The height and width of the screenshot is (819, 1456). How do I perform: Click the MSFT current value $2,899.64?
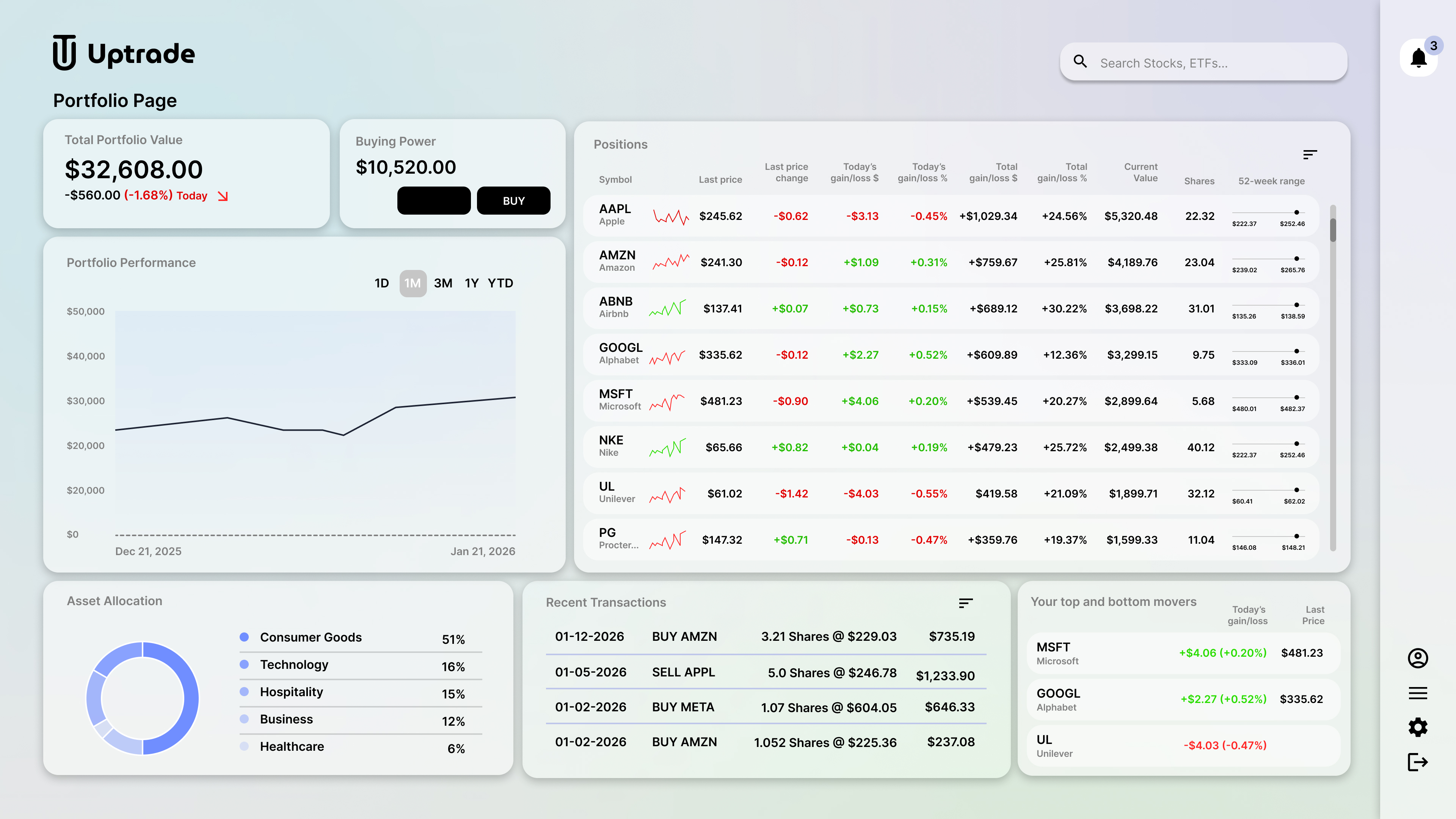tap(1130, 401)
